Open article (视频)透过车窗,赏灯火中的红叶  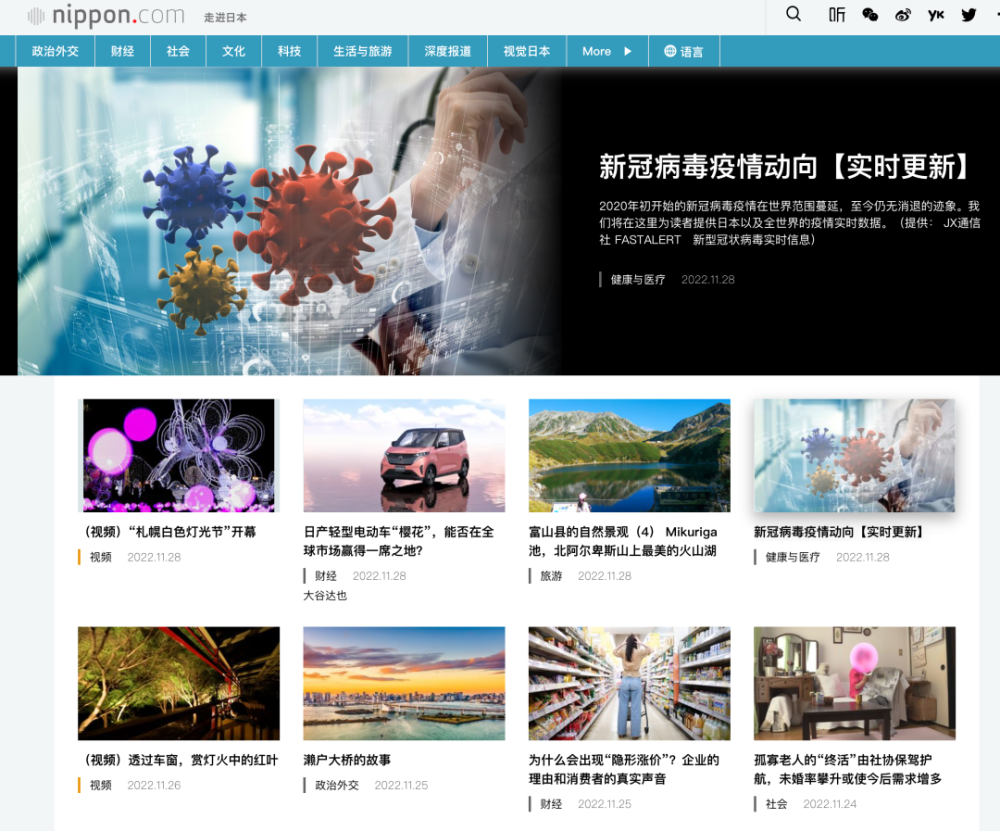click(x=180, y=760)
